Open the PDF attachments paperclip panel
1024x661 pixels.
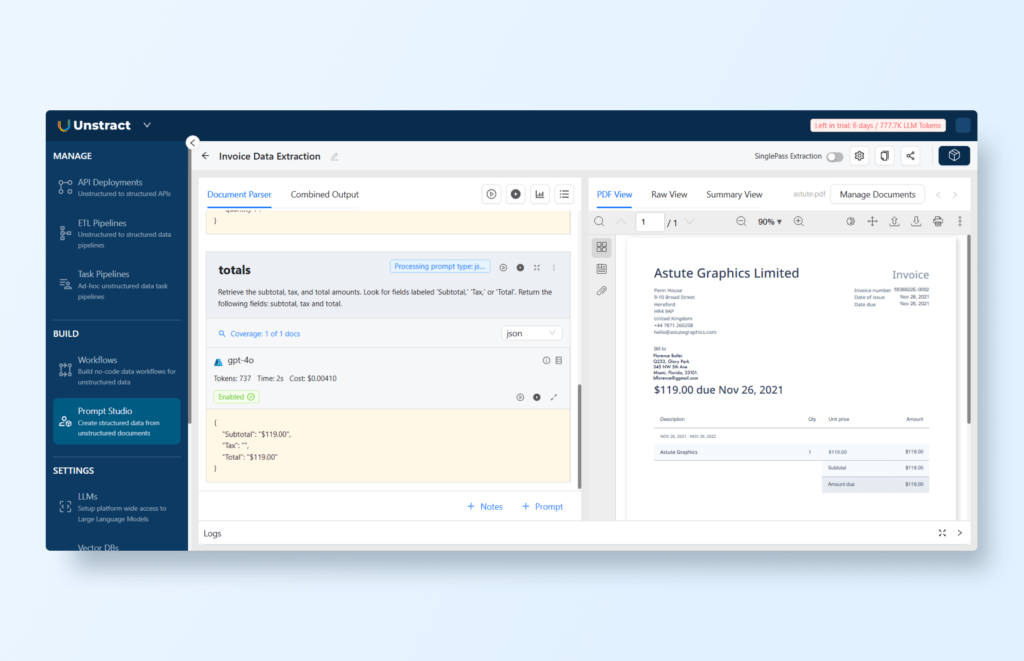pos(601,291)
